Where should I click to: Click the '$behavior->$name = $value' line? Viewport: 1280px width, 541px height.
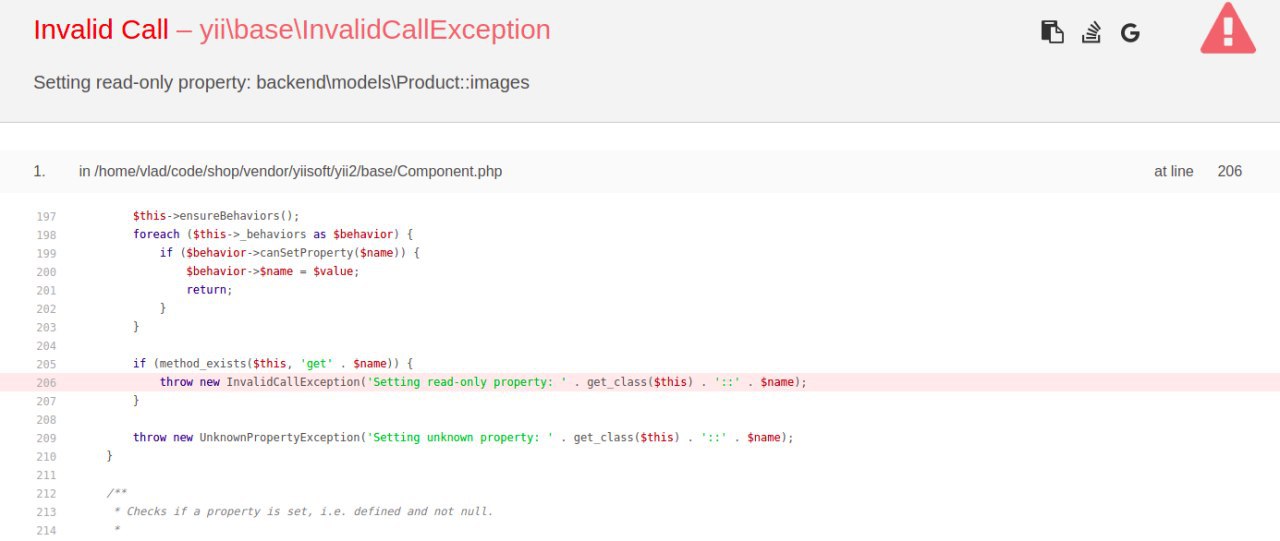(272, 271)
